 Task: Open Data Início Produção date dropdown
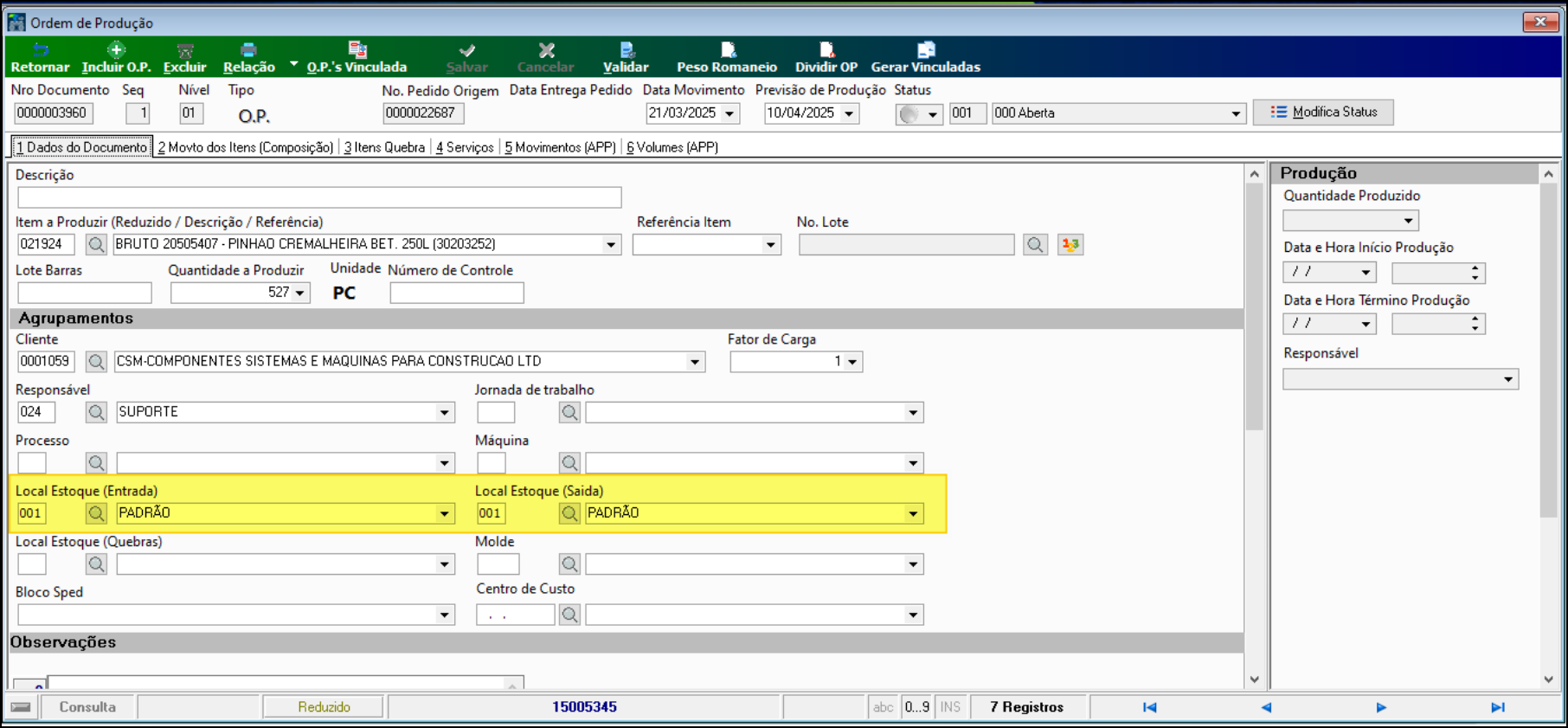[1366, 273]
